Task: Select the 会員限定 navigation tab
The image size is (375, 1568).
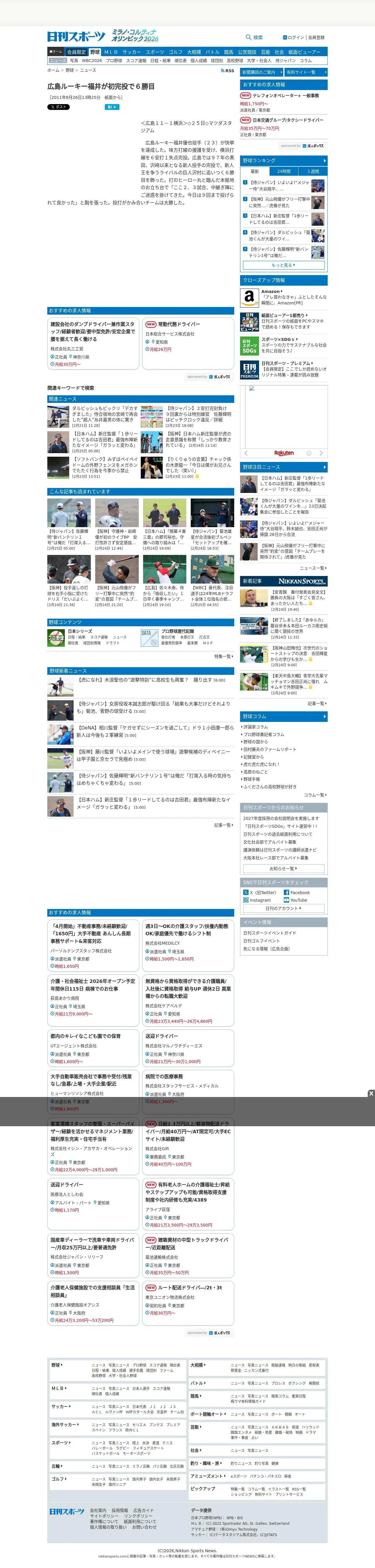Action: [x=77, y=52]
